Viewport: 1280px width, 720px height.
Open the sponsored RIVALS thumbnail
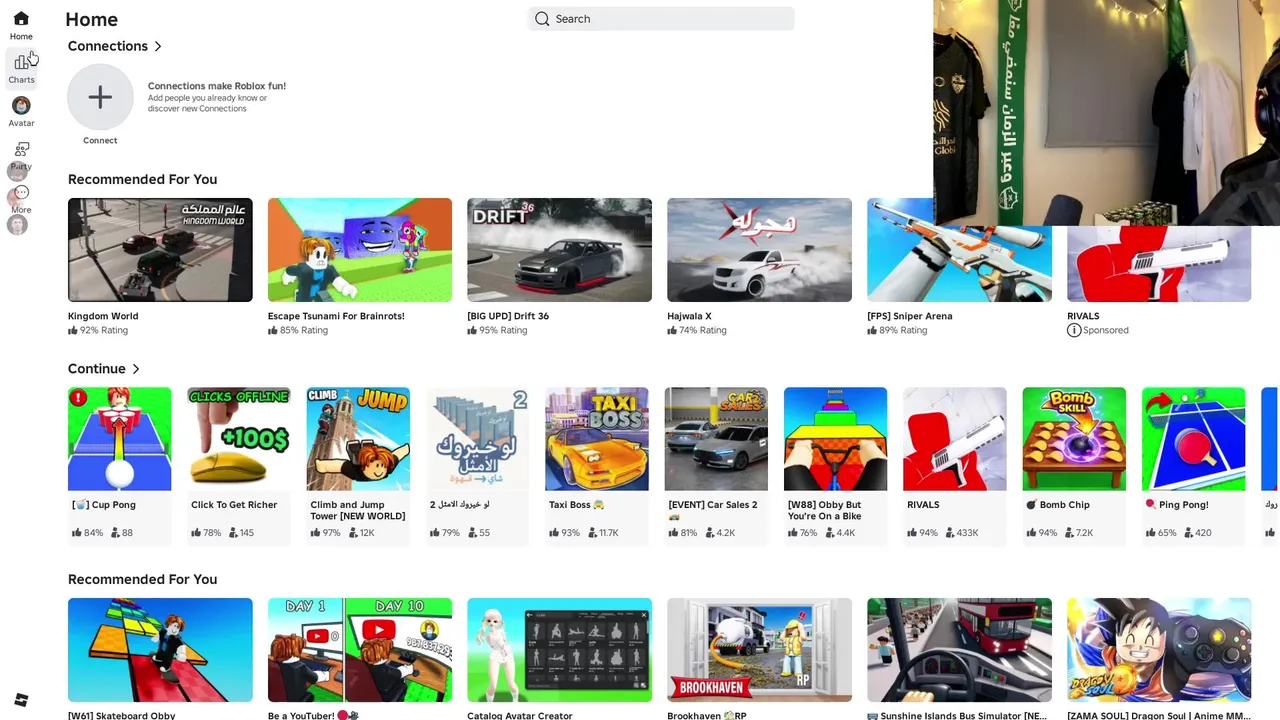[x=1159, y=264]
